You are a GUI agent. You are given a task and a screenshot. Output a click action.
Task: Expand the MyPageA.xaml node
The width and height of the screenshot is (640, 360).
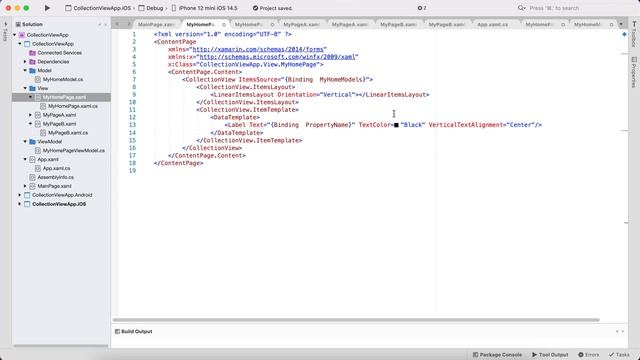click(x=31, y=115)
